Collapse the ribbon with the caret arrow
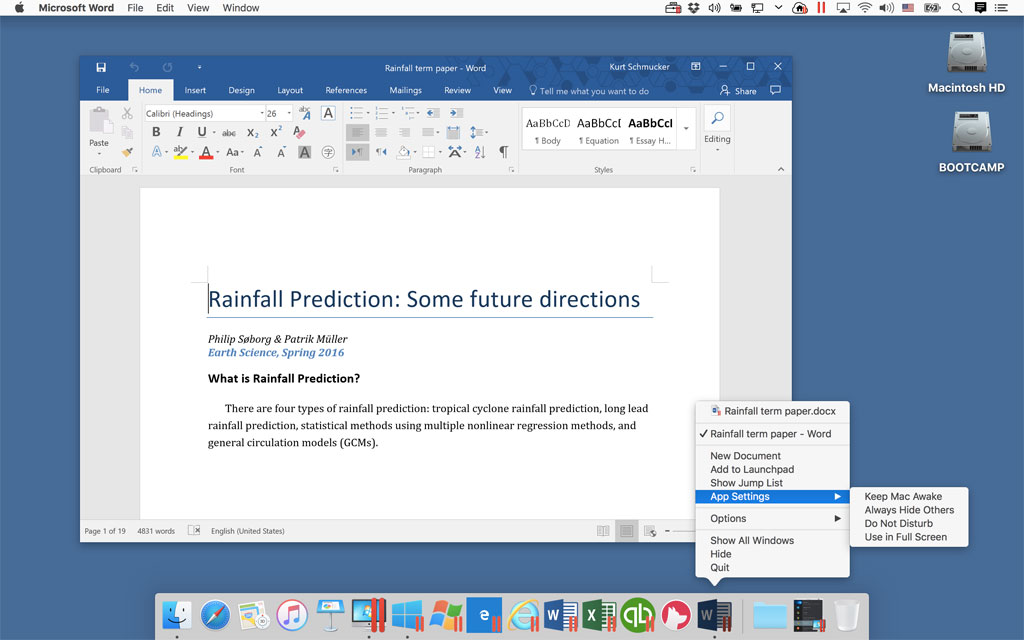1024x640 pixels. pos(780,169)
